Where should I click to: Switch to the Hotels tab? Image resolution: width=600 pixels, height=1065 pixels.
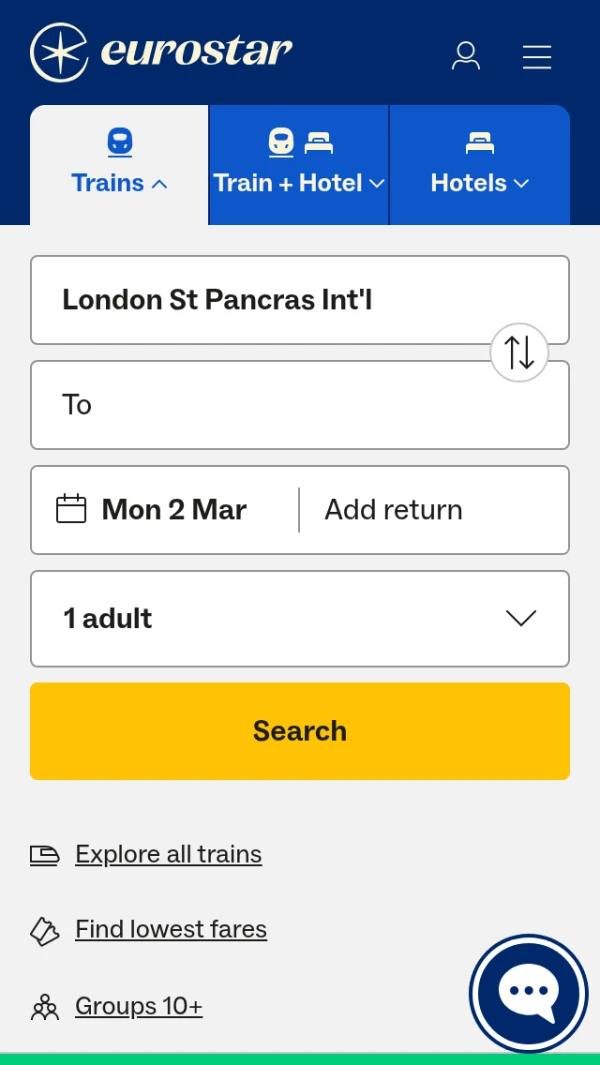click(479, 165)
